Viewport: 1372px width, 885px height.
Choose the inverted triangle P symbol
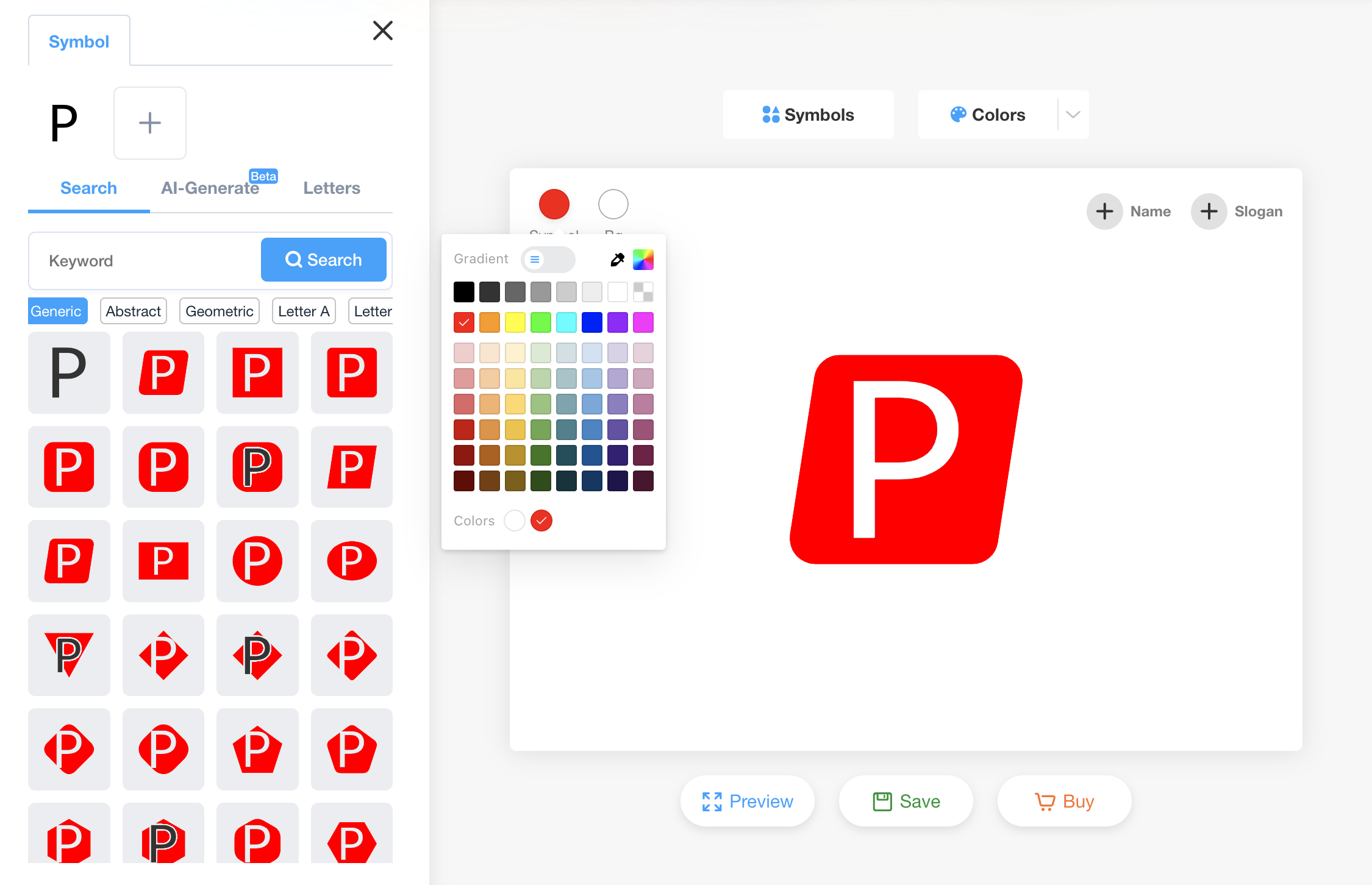[x=69, y=655]
